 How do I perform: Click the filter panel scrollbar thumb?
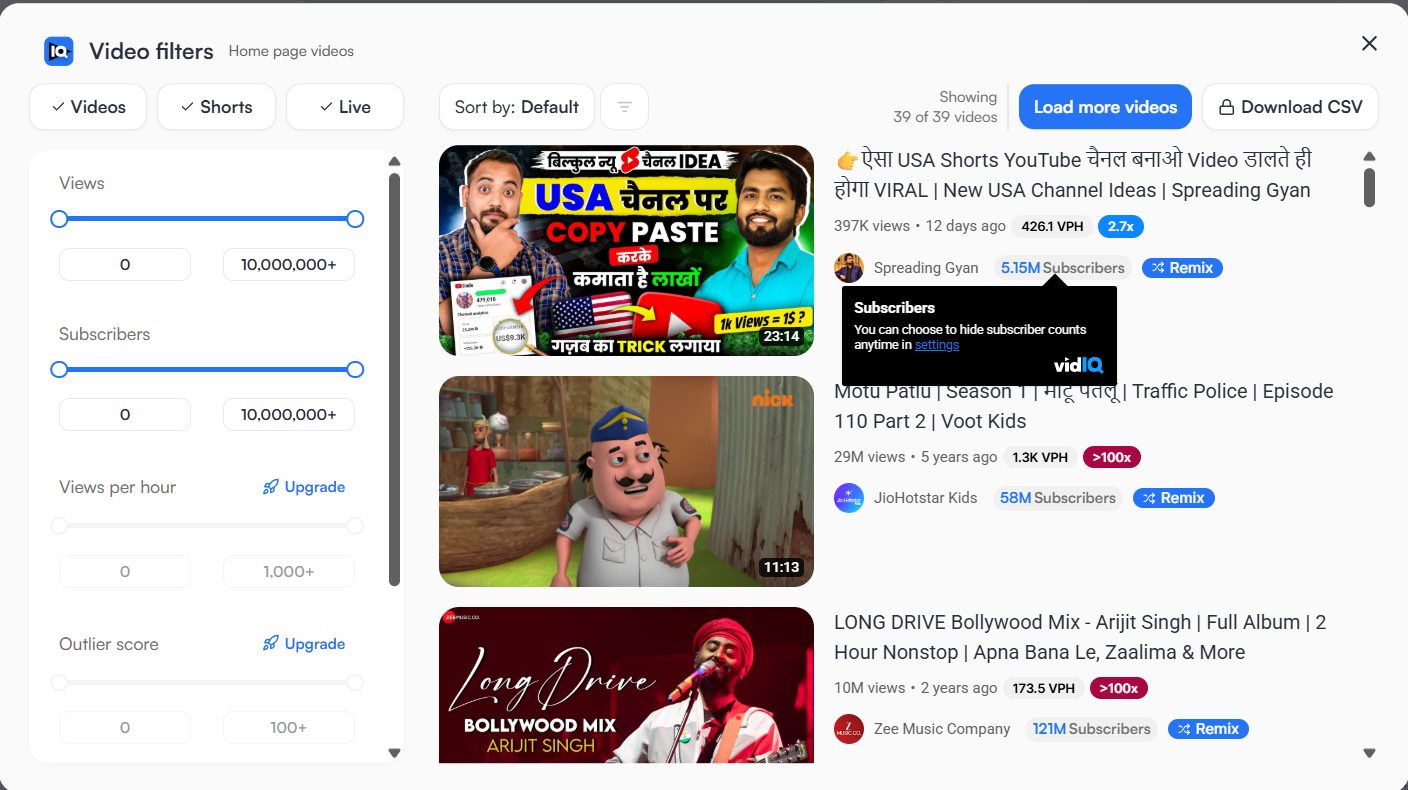tap(394, 379)
